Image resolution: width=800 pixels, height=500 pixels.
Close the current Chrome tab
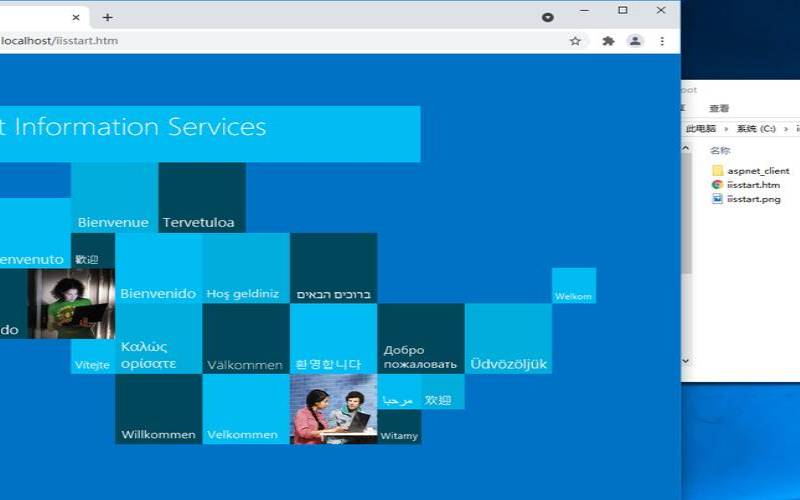76,17
